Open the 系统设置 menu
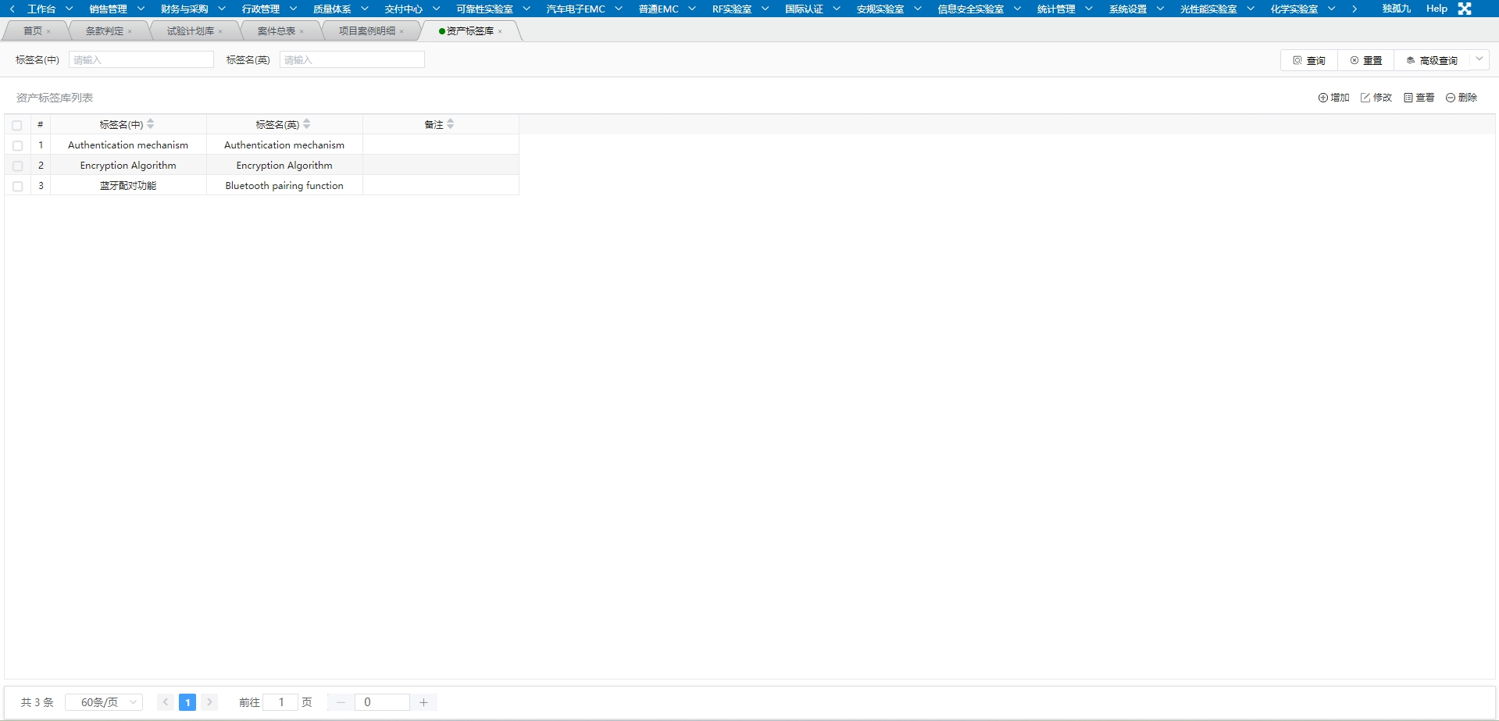Image resolution: width=1499 pixels, height=721 pixels. [x=1135, y=9]
